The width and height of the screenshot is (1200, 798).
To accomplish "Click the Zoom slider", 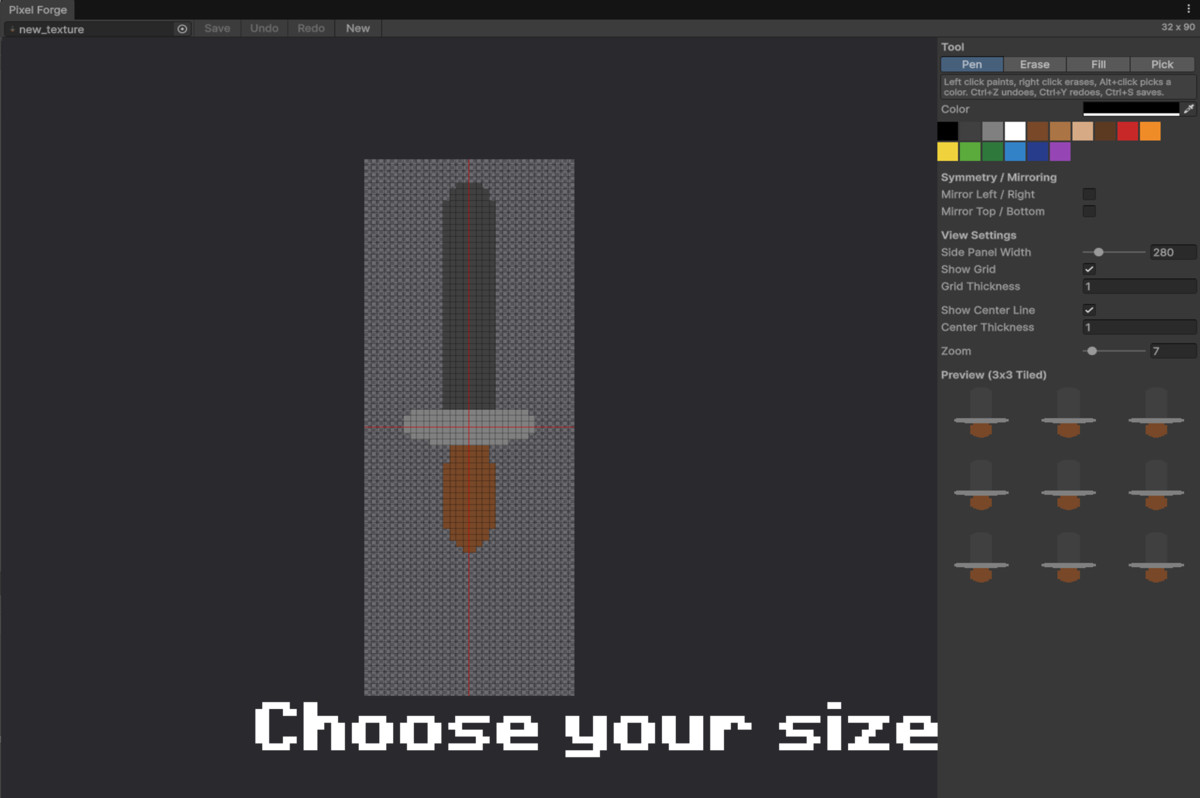I will point(1114,351).
